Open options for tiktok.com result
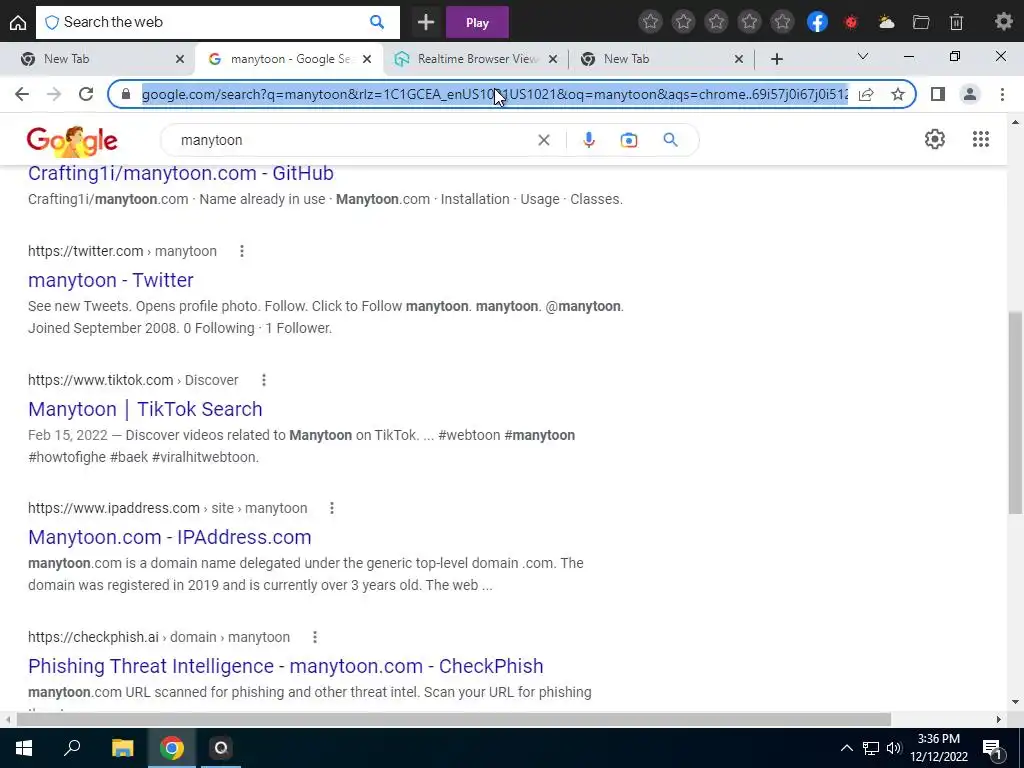Viewport: 1024px width, 768px height. click(263, 380)
